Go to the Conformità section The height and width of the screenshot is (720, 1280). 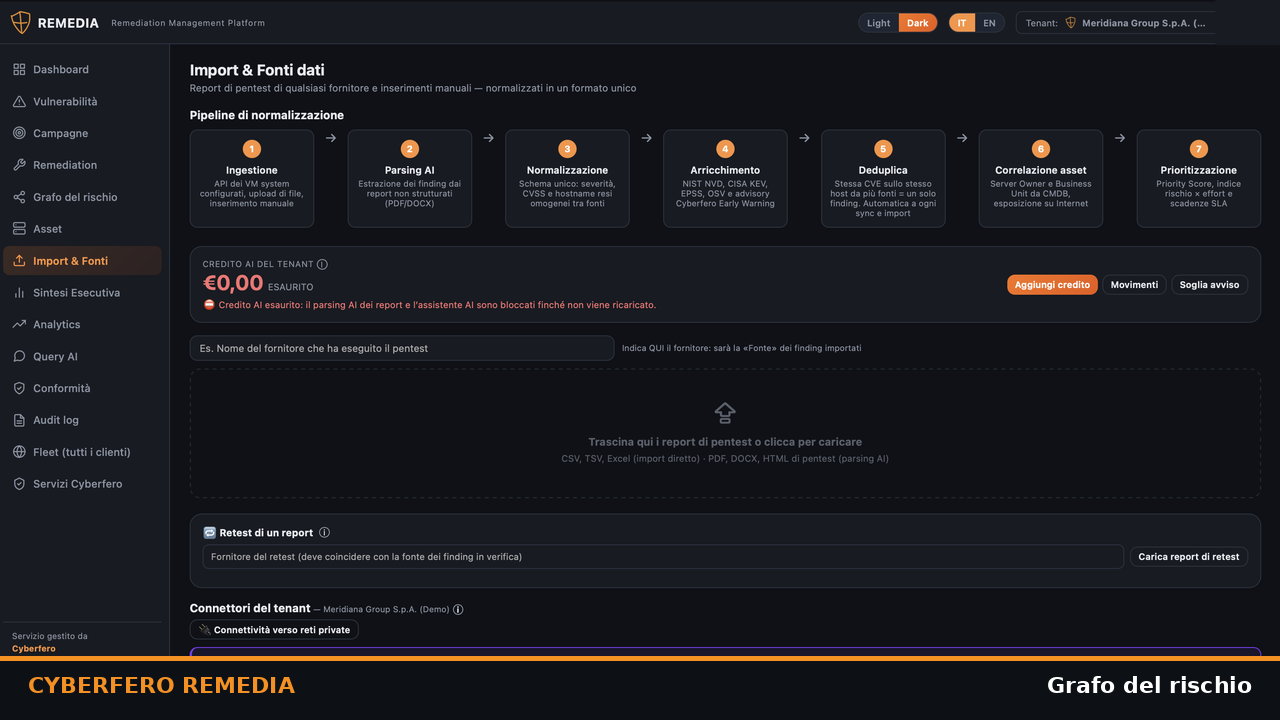[x=82, y=389]
